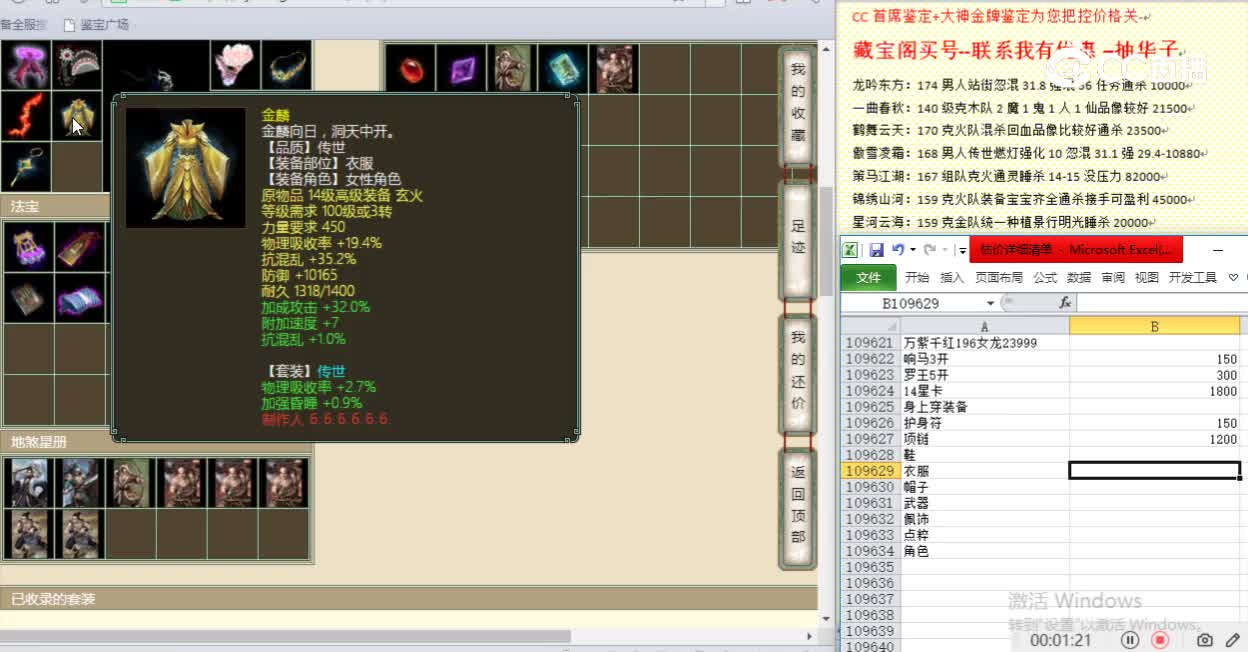Select the purple crystal item icon

(x=462, y=69)
